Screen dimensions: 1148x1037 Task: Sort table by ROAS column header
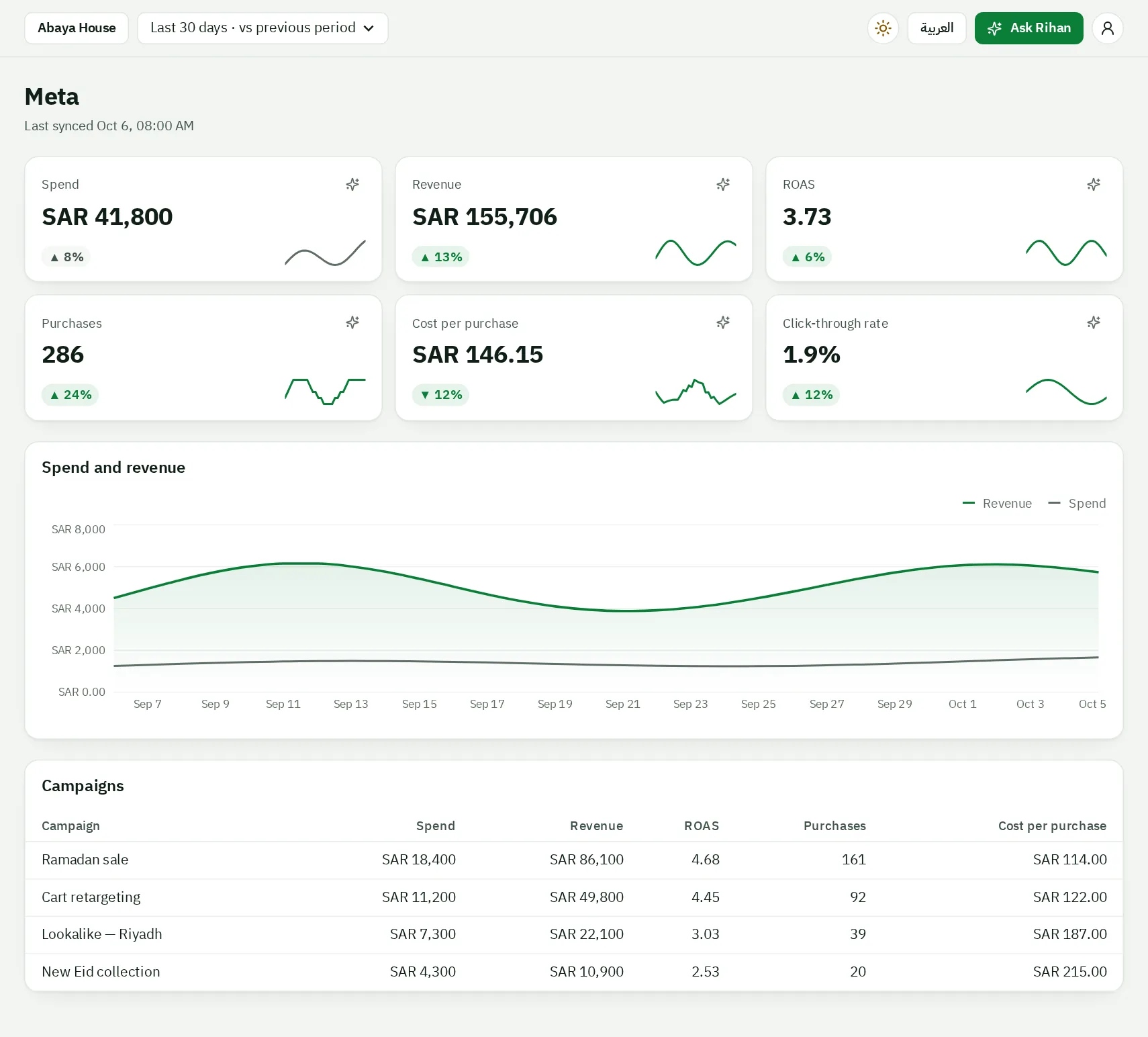[702, 825]
